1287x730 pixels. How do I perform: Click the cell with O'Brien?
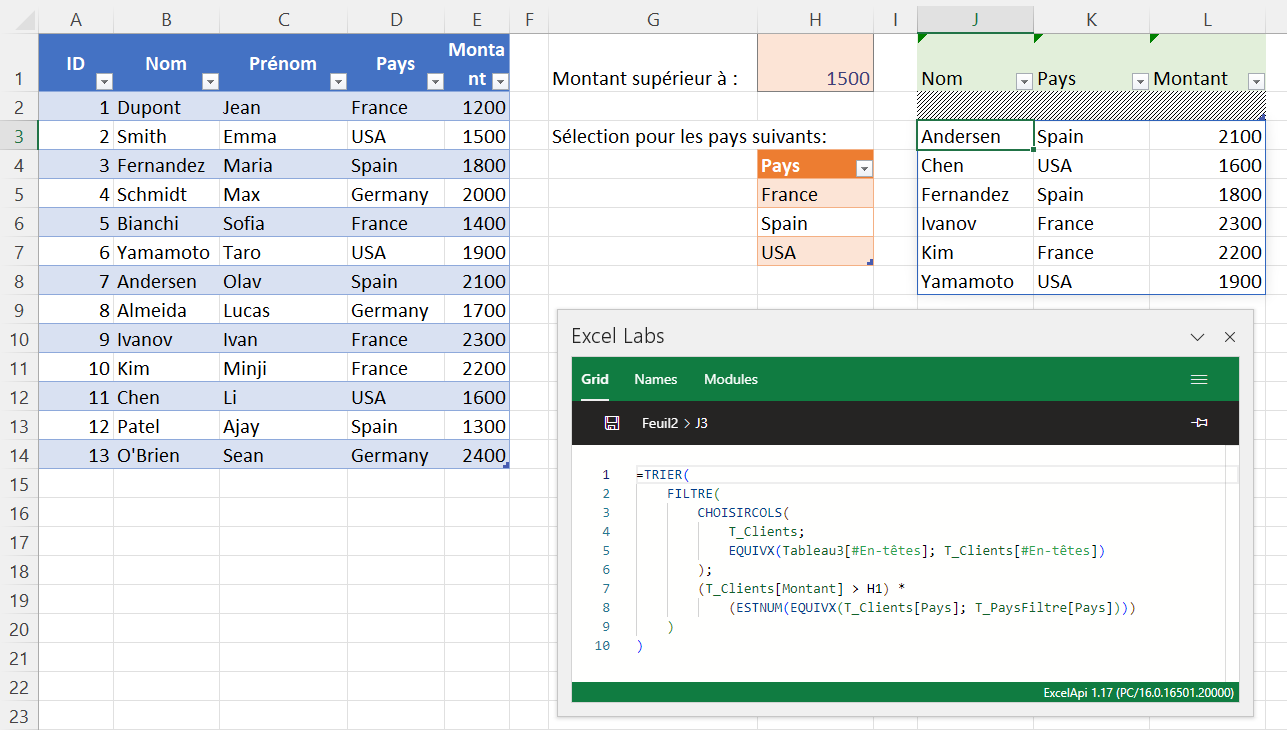click(x=166, y=455)
